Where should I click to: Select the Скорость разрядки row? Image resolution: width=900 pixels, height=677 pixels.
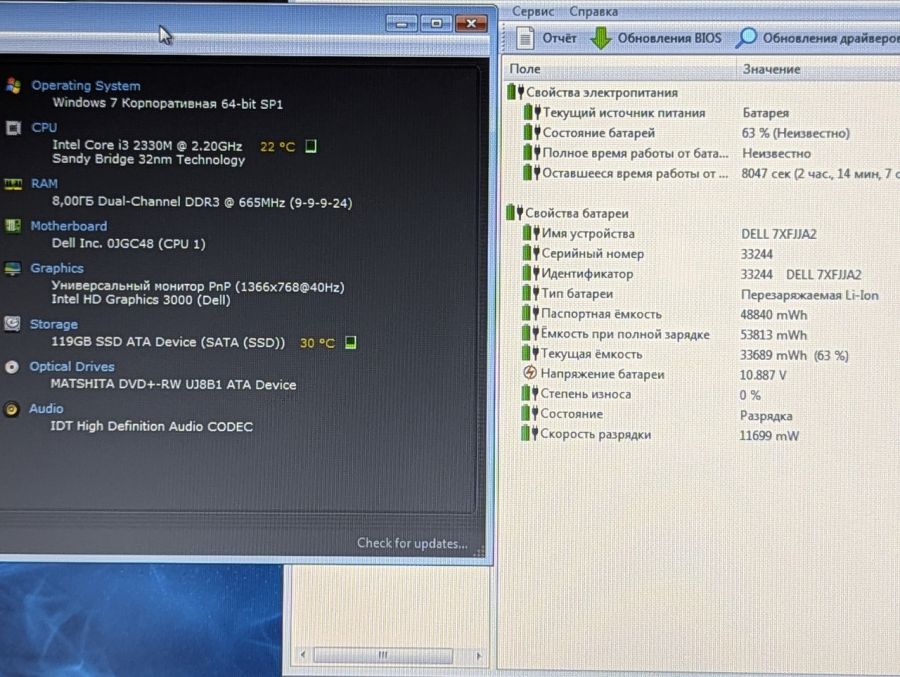[x=712, y=435]
